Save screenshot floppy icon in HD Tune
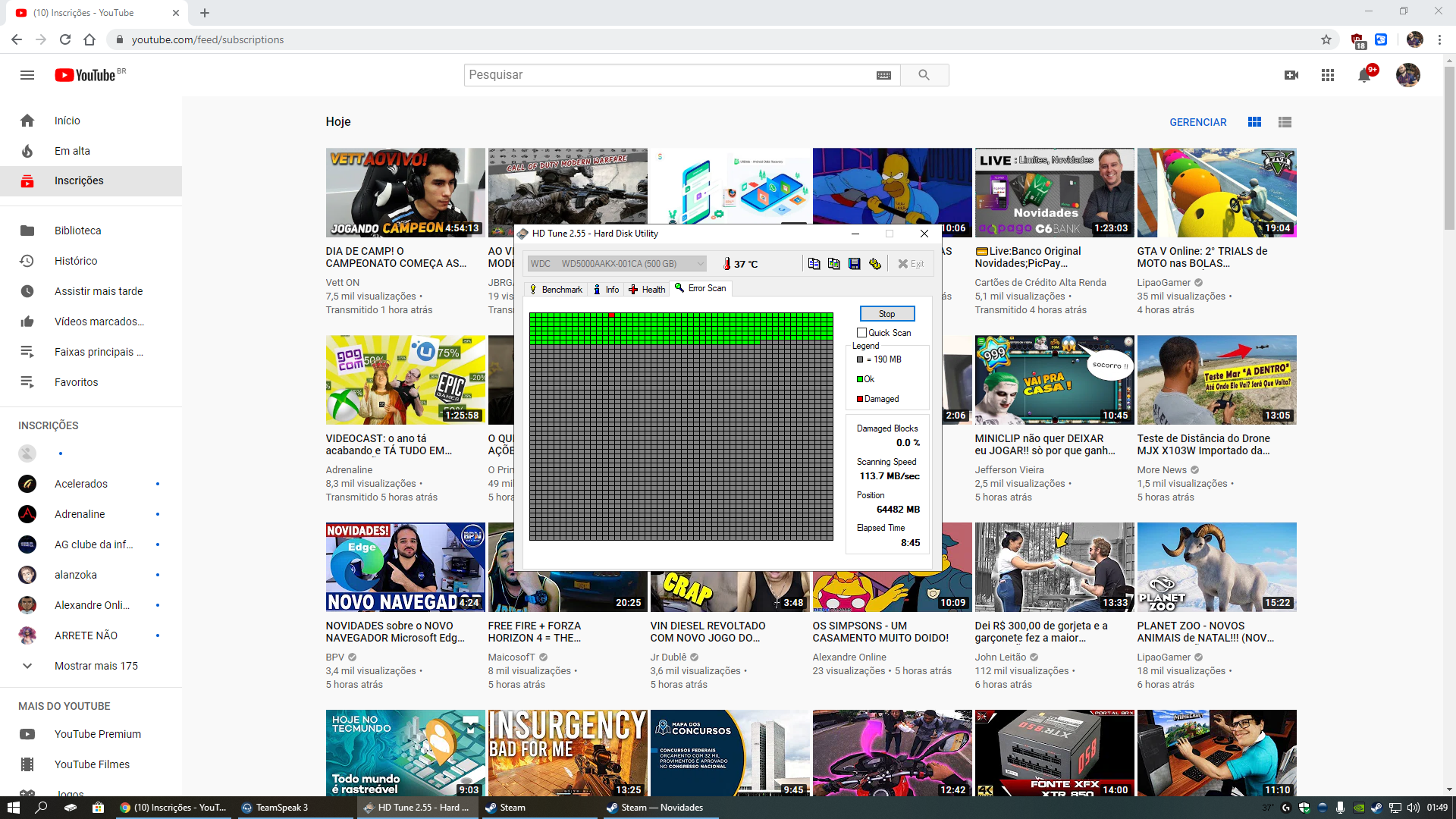Image resolution: width=1456 pixels, height=819 pixels. [x=854, y=263]
